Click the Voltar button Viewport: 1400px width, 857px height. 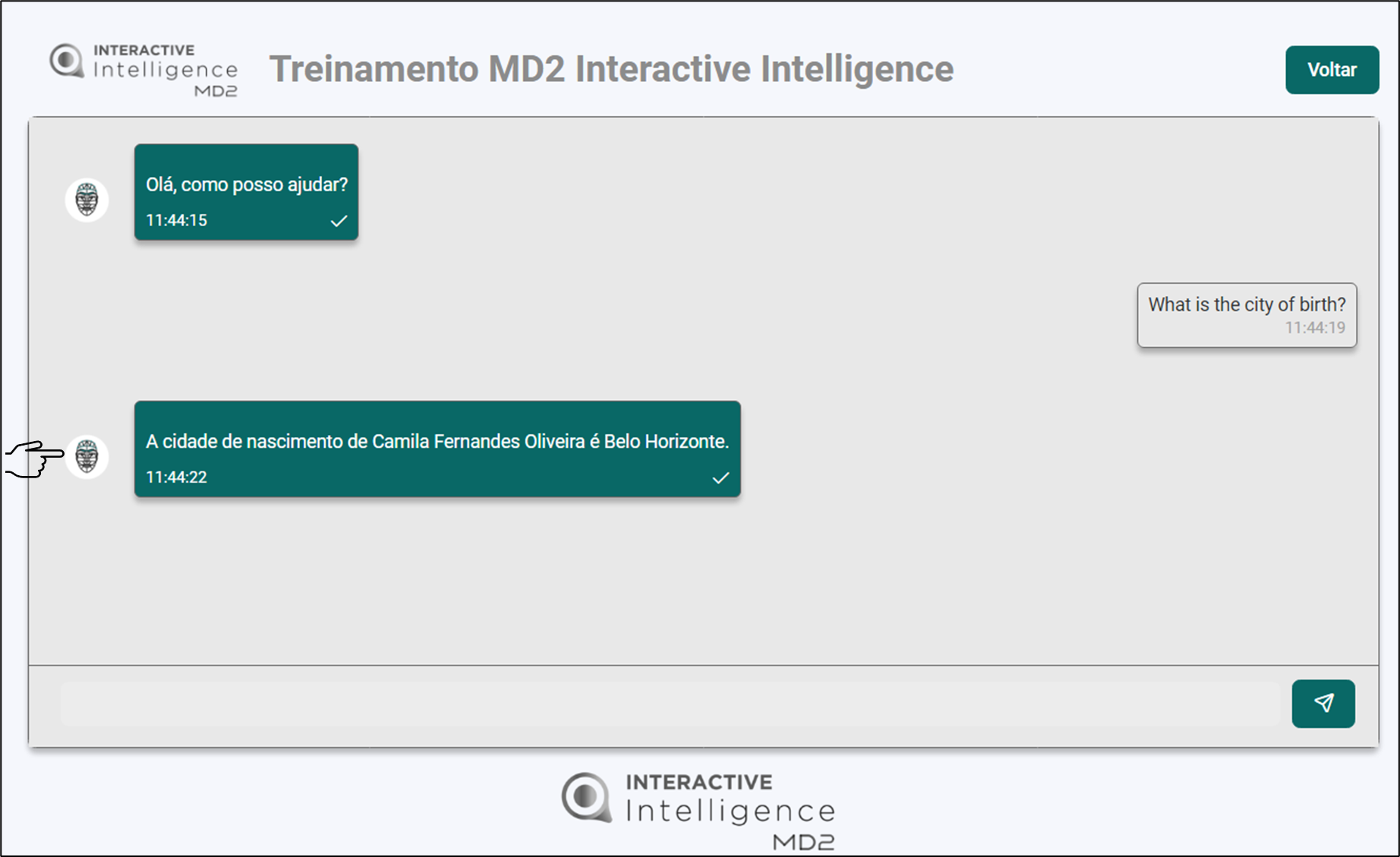(1332, 70)
